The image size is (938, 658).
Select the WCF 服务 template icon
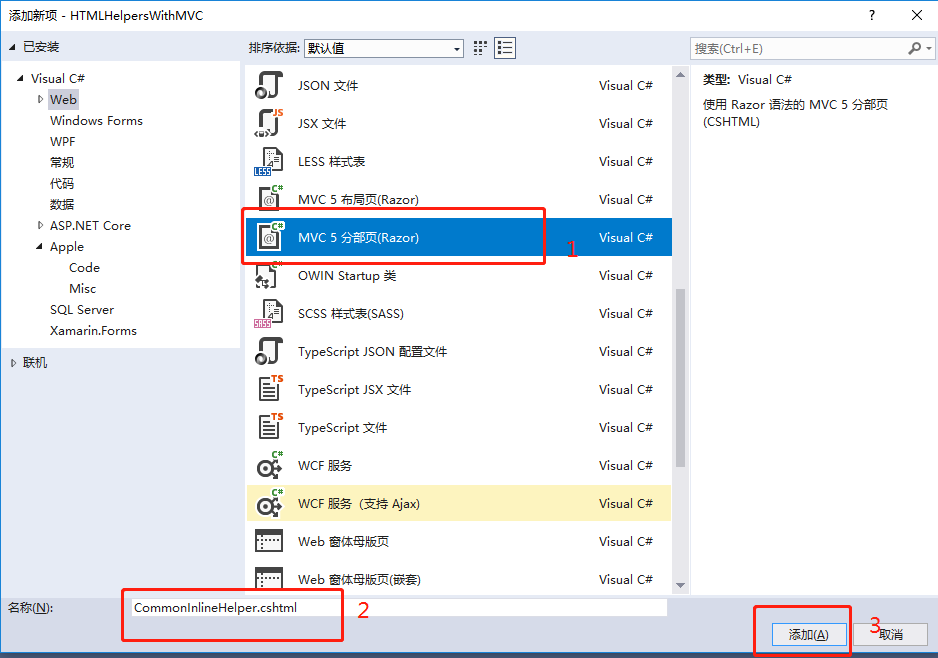269,465
